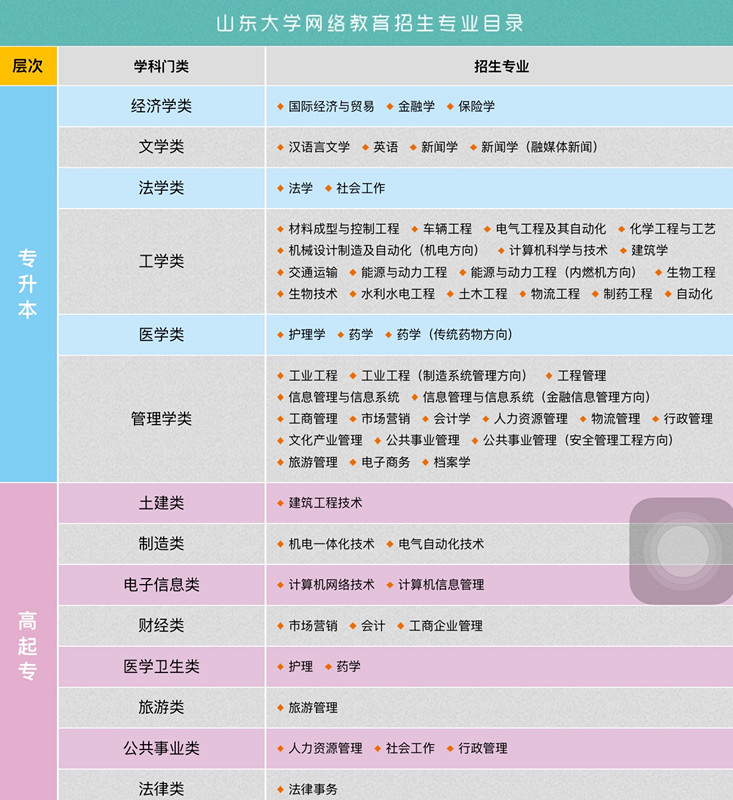This screenshot has width=733, height=800.
Task: Select the major 能源与动力工程（内燃机方向）
Action: click(553, 272)
